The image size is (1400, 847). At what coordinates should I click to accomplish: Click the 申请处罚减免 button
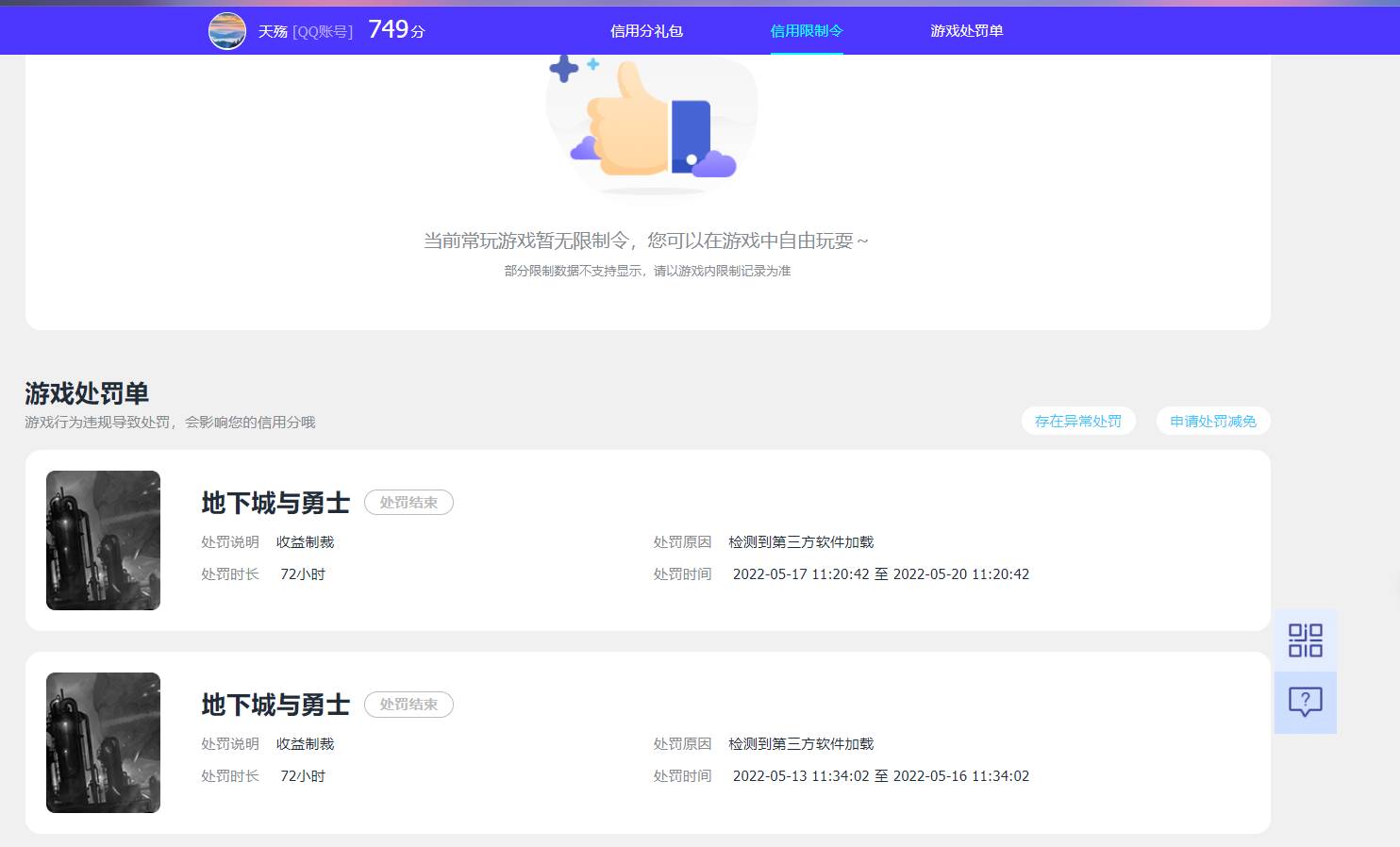[x=1213, y=421]
